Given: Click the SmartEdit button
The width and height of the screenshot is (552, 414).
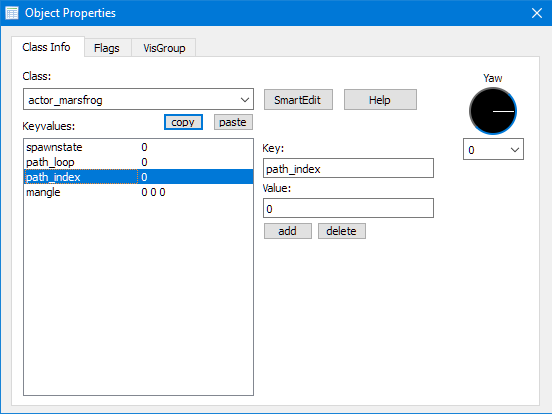Looking at the screenshot, I should pyautogui.click(x=298, y=100).
